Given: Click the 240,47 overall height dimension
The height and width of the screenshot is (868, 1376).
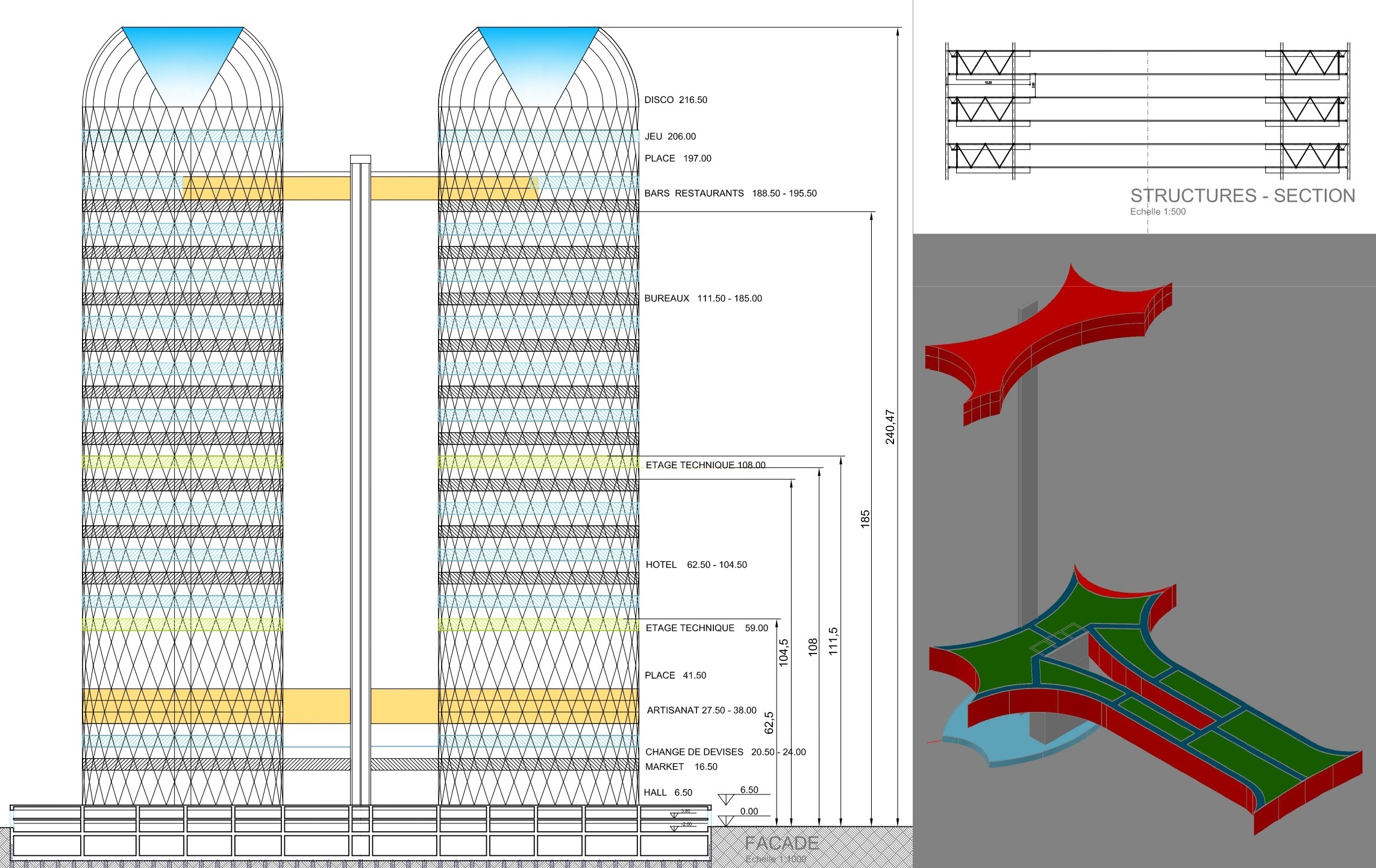Looking at the screenshot, I should coord(890,427).
